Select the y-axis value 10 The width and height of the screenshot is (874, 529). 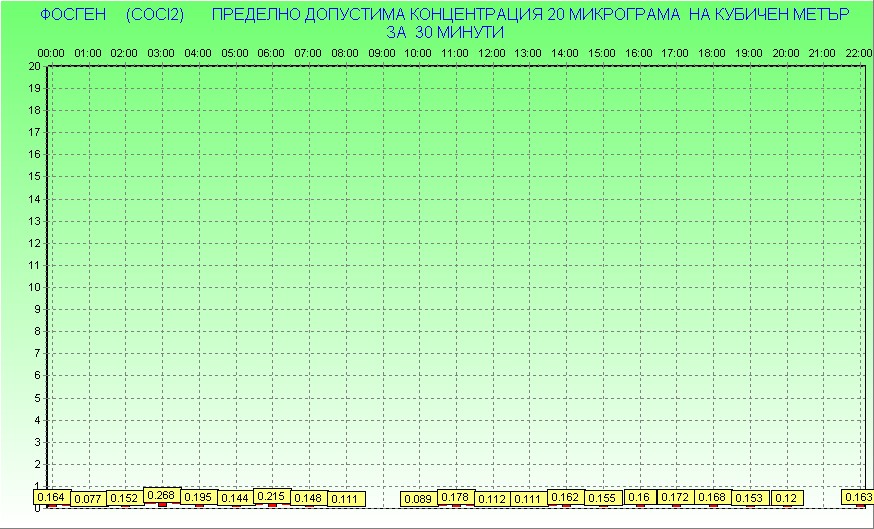[35, 287]
